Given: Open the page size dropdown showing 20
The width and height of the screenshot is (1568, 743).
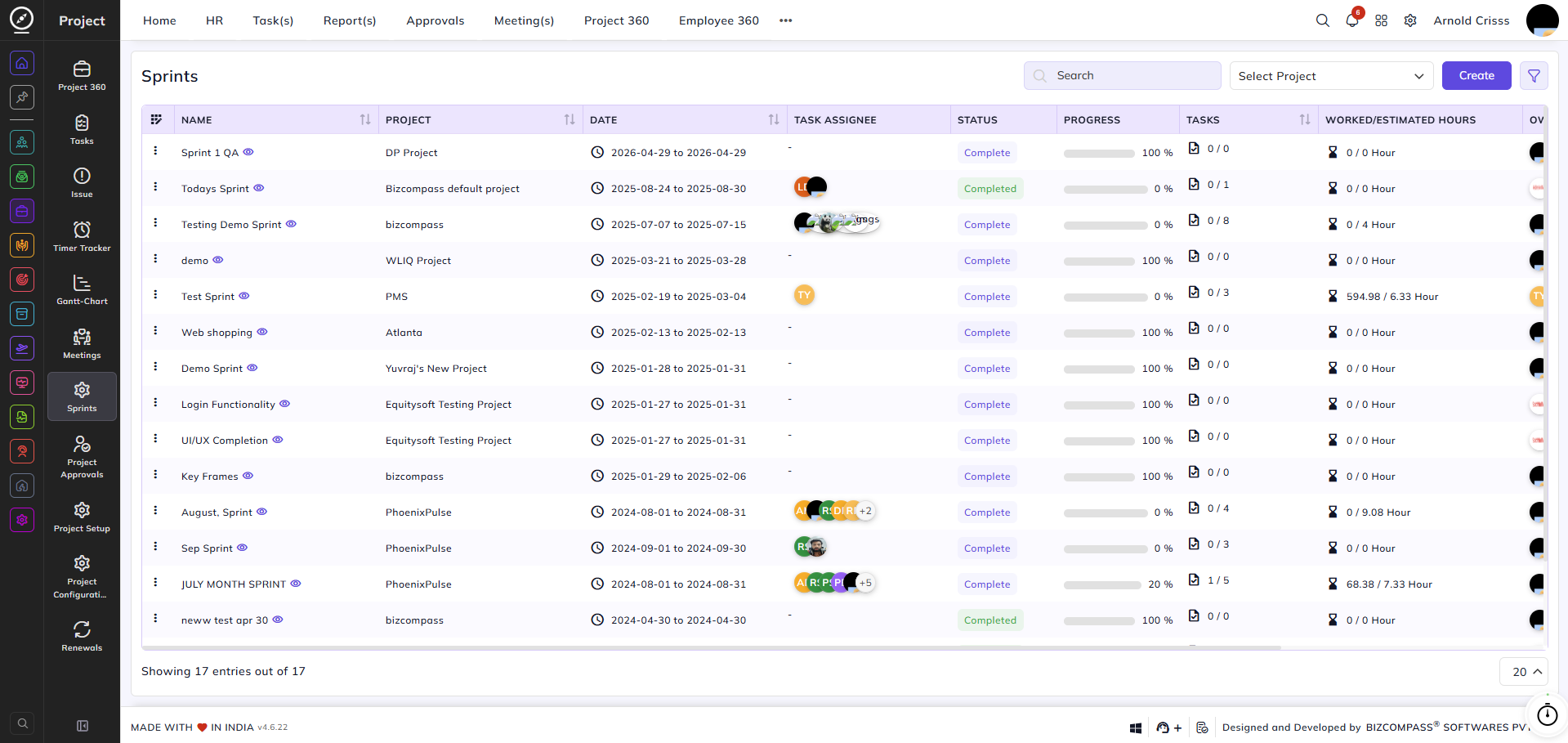Looking at the screenshot, I should pyautogui.click(x=1524, y=672).
